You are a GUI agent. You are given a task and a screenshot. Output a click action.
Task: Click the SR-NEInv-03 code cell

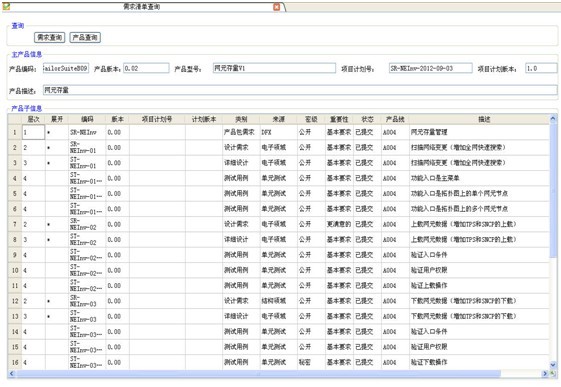87,301
